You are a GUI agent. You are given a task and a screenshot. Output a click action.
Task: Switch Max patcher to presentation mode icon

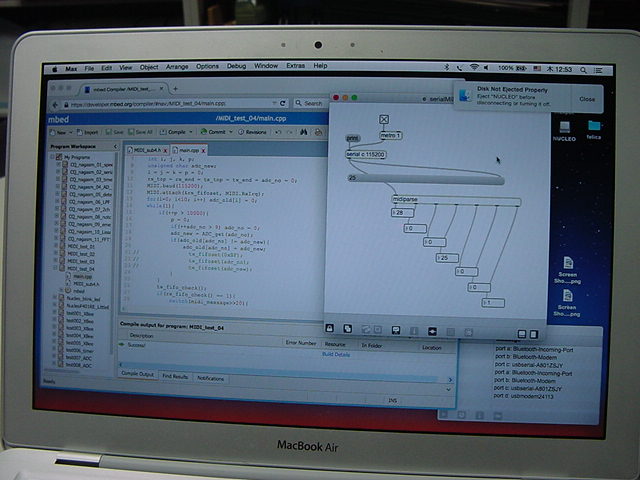click(x=396, y=330)
